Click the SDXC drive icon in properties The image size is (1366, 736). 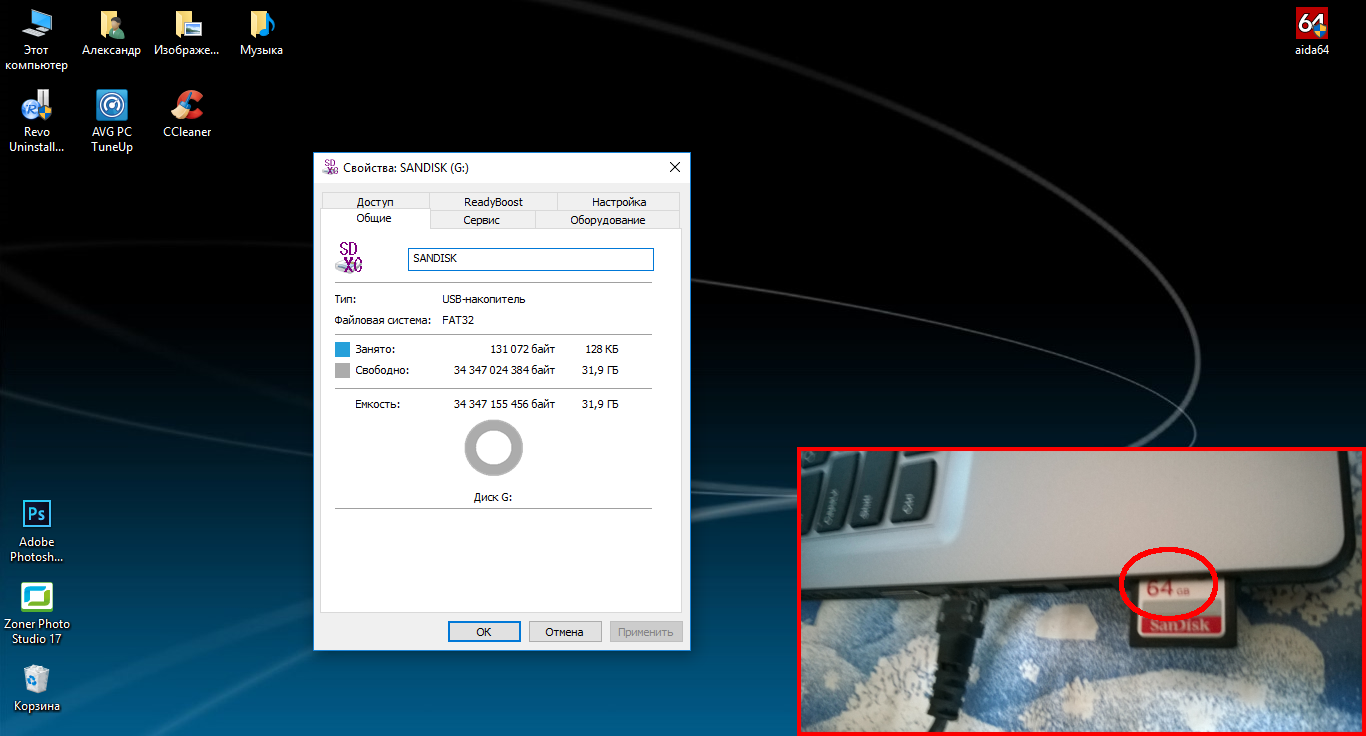point(350,258)
